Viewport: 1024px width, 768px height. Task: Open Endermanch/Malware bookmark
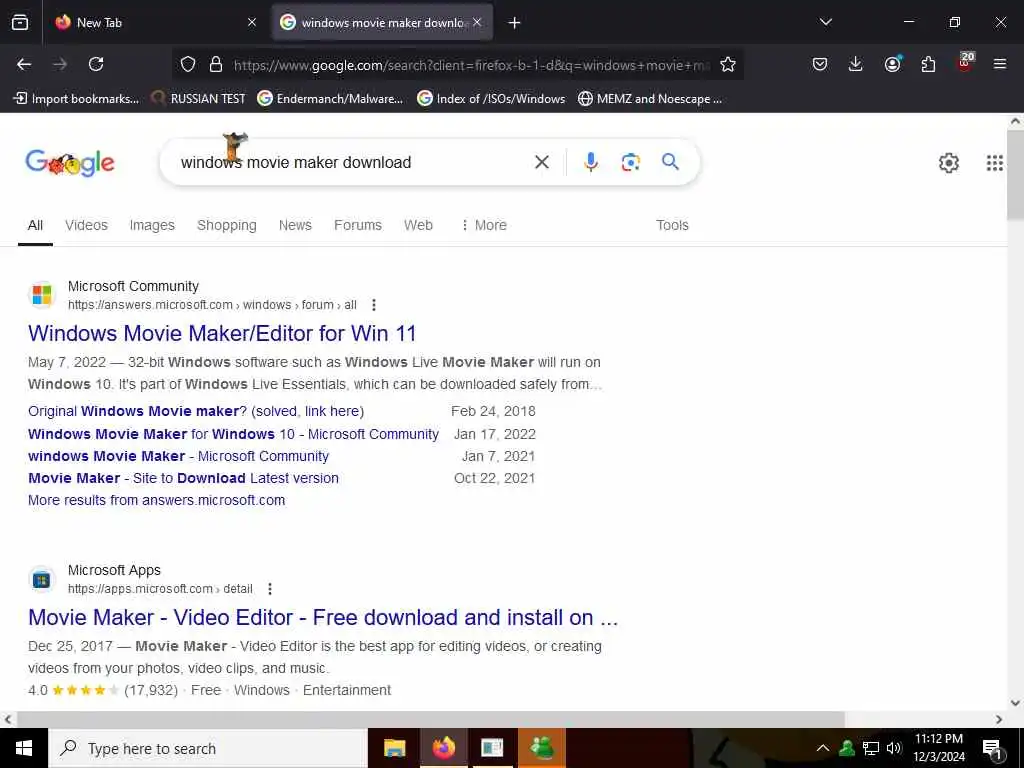pos(330,99)
